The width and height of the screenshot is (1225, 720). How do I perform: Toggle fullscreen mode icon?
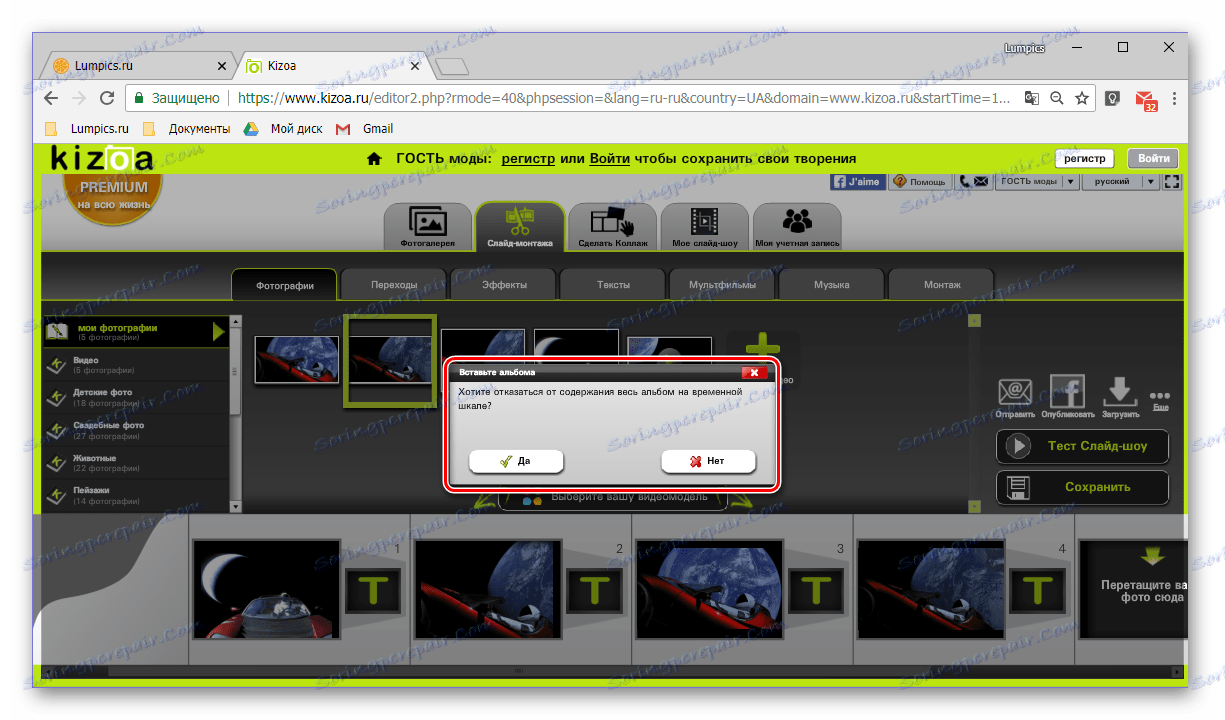[1172, 182]
